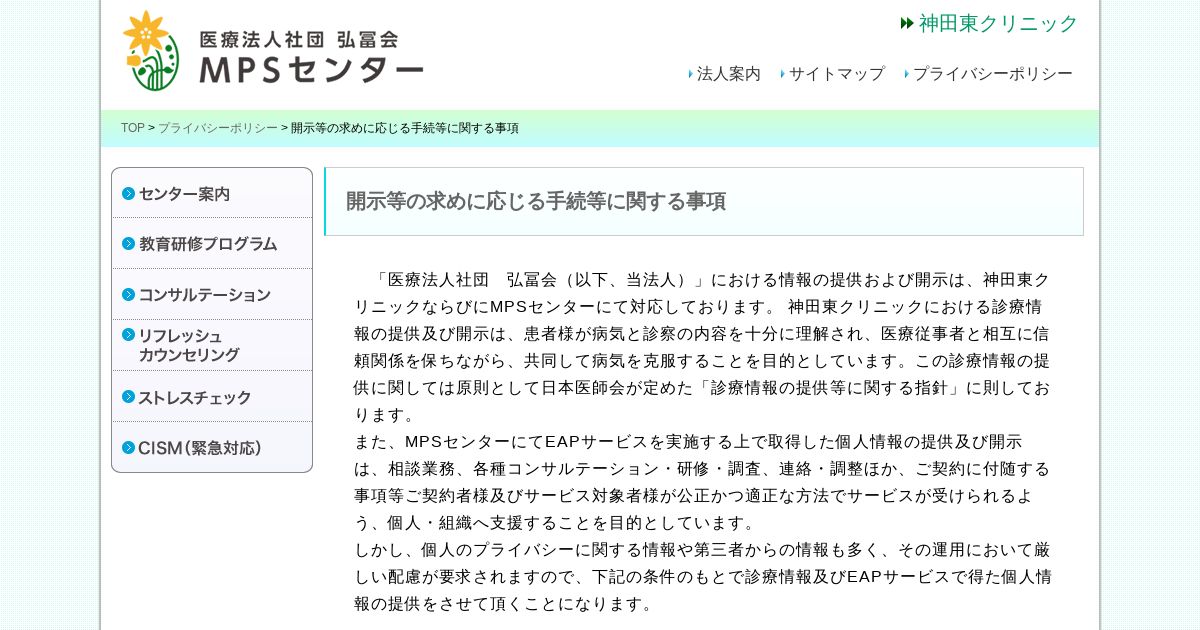
Task: Open 法人案内 in the top navigation
Action: (728, 74)
